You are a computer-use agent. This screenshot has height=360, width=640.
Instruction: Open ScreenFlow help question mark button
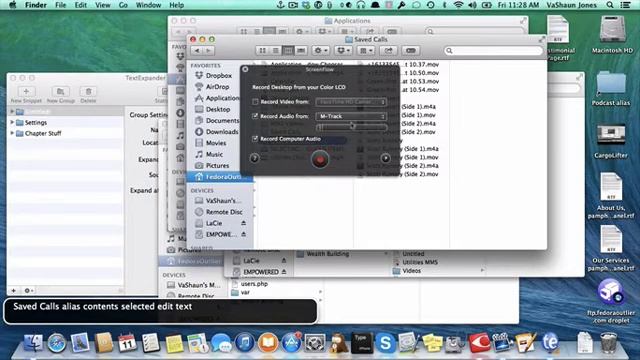coord(254,158)
